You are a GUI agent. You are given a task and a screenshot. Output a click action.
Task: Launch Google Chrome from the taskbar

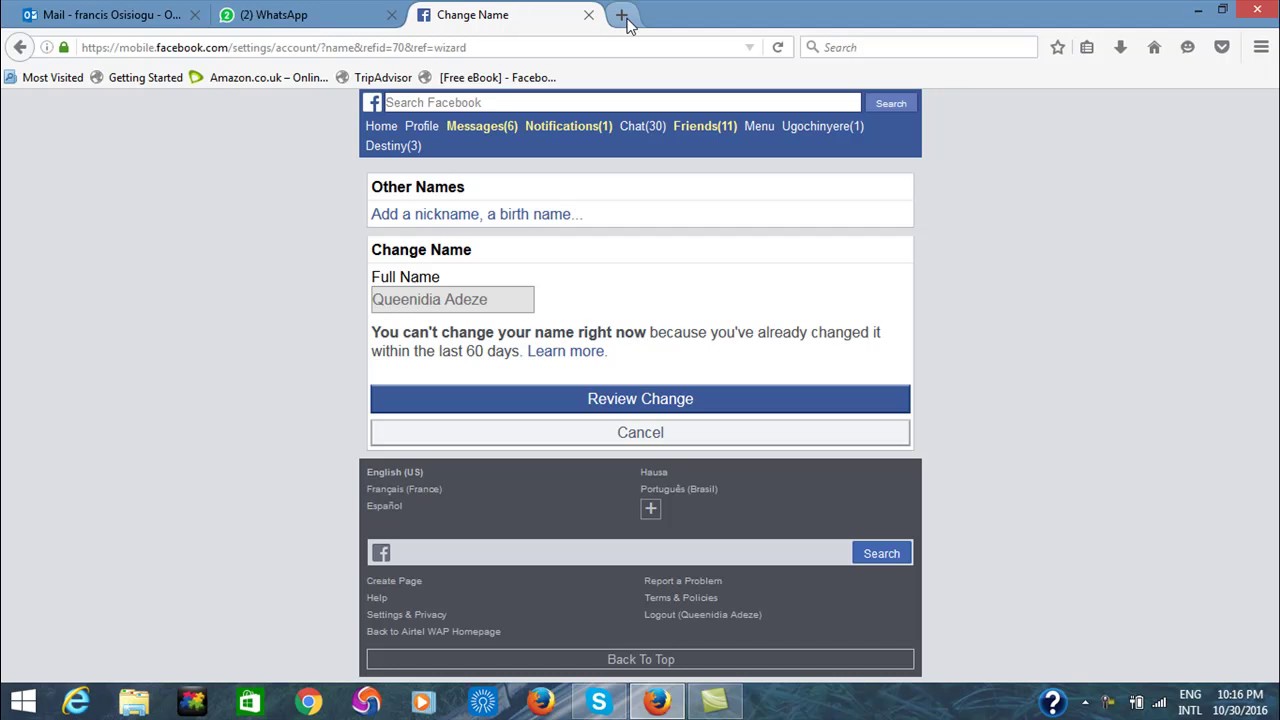click(308, 702)
